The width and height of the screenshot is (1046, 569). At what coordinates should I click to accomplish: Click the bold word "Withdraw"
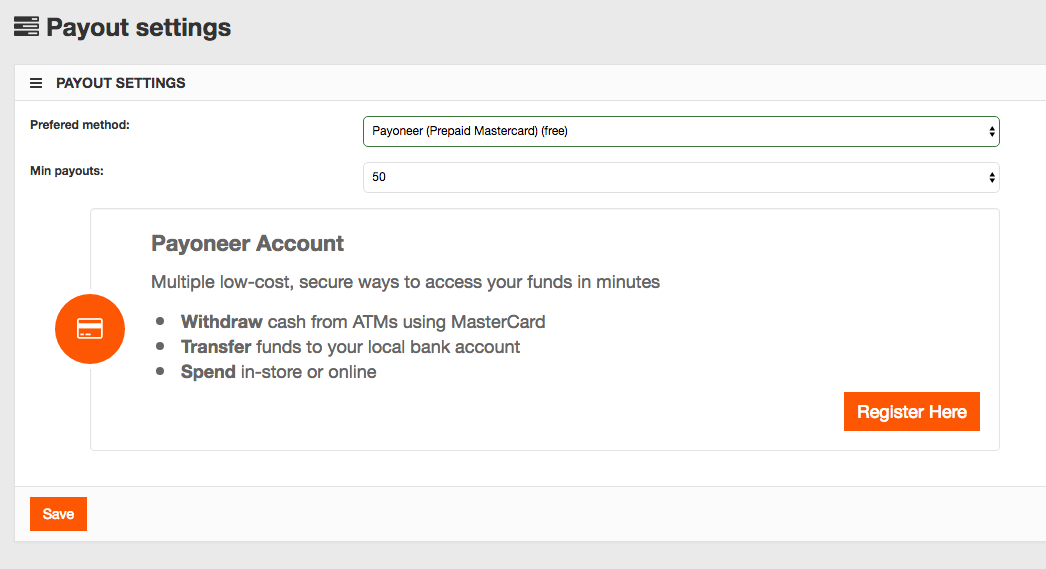[x=221, y=322]
